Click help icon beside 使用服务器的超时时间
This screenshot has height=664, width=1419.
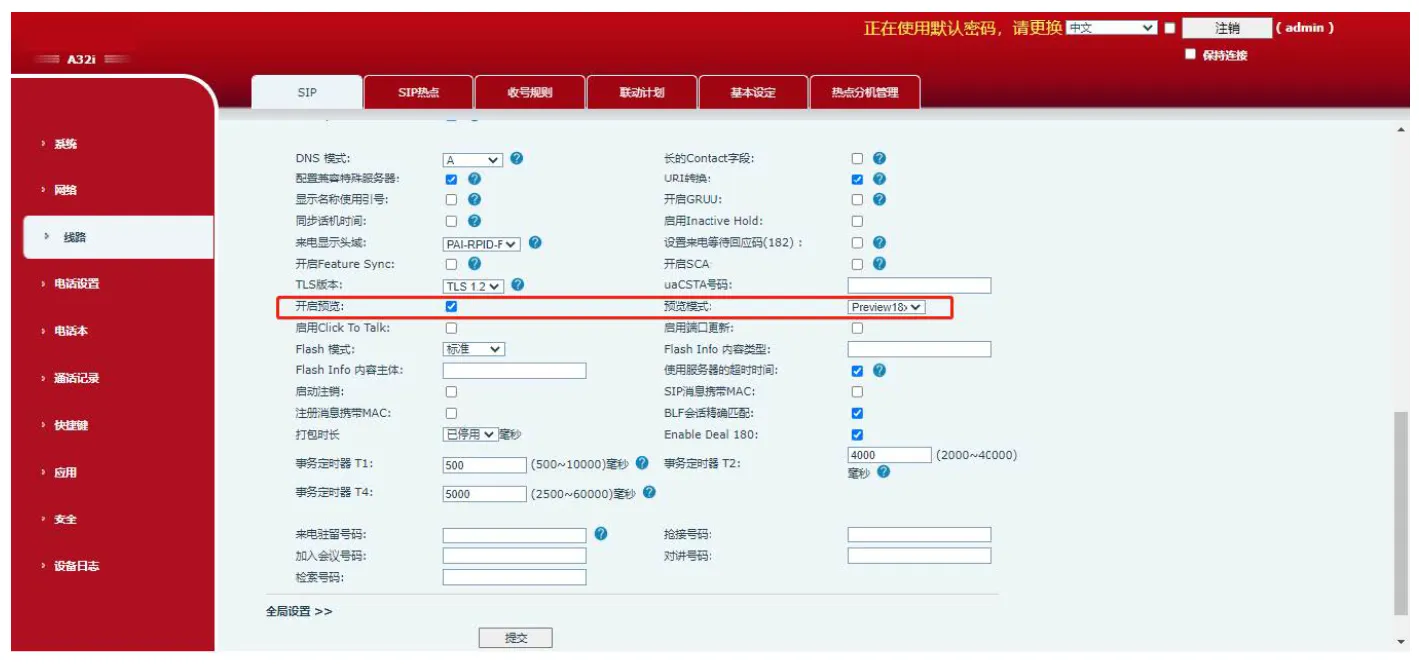tap(878, 370)
